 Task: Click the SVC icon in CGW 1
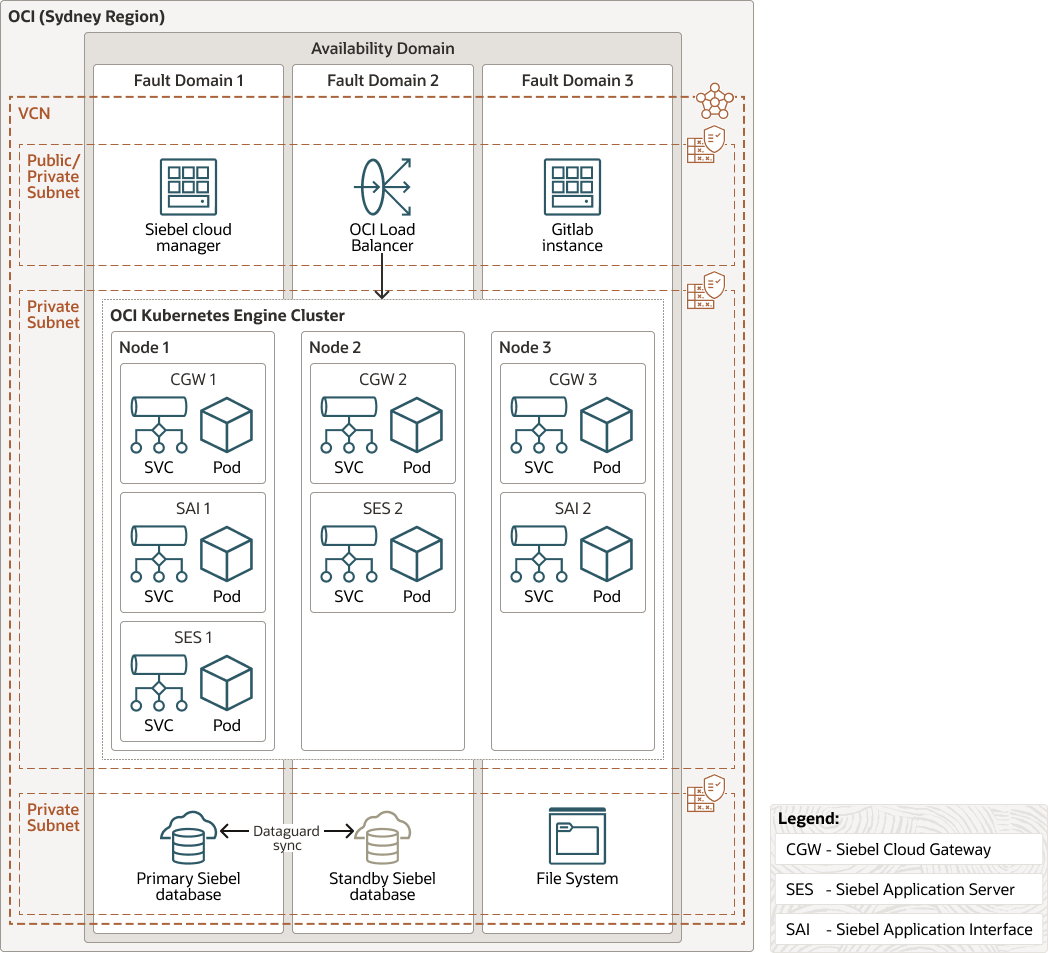(159, 425)
